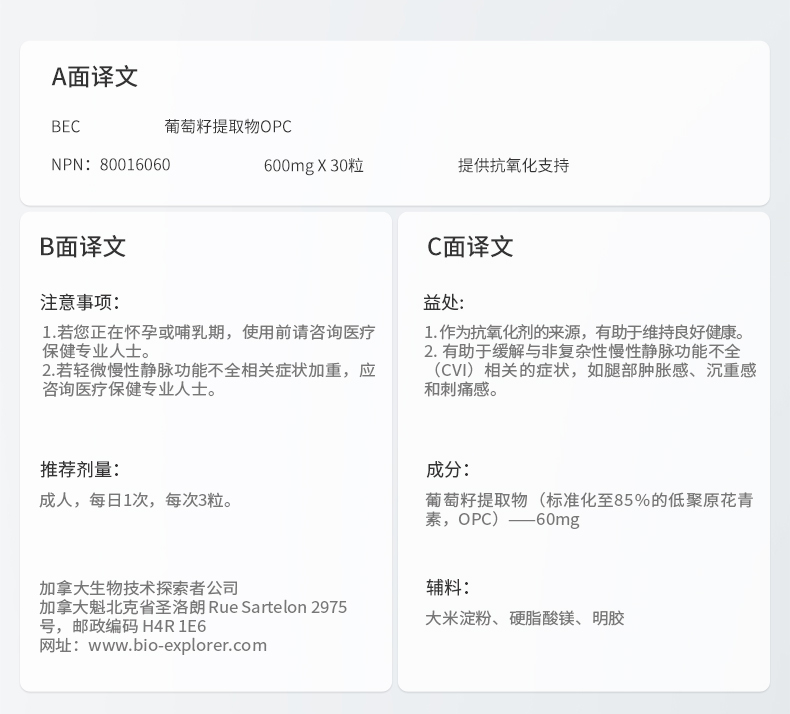The height and width of the screenshot is (714, 790).
Task: Click the 辅料 section title
Action: click(446, 587)
